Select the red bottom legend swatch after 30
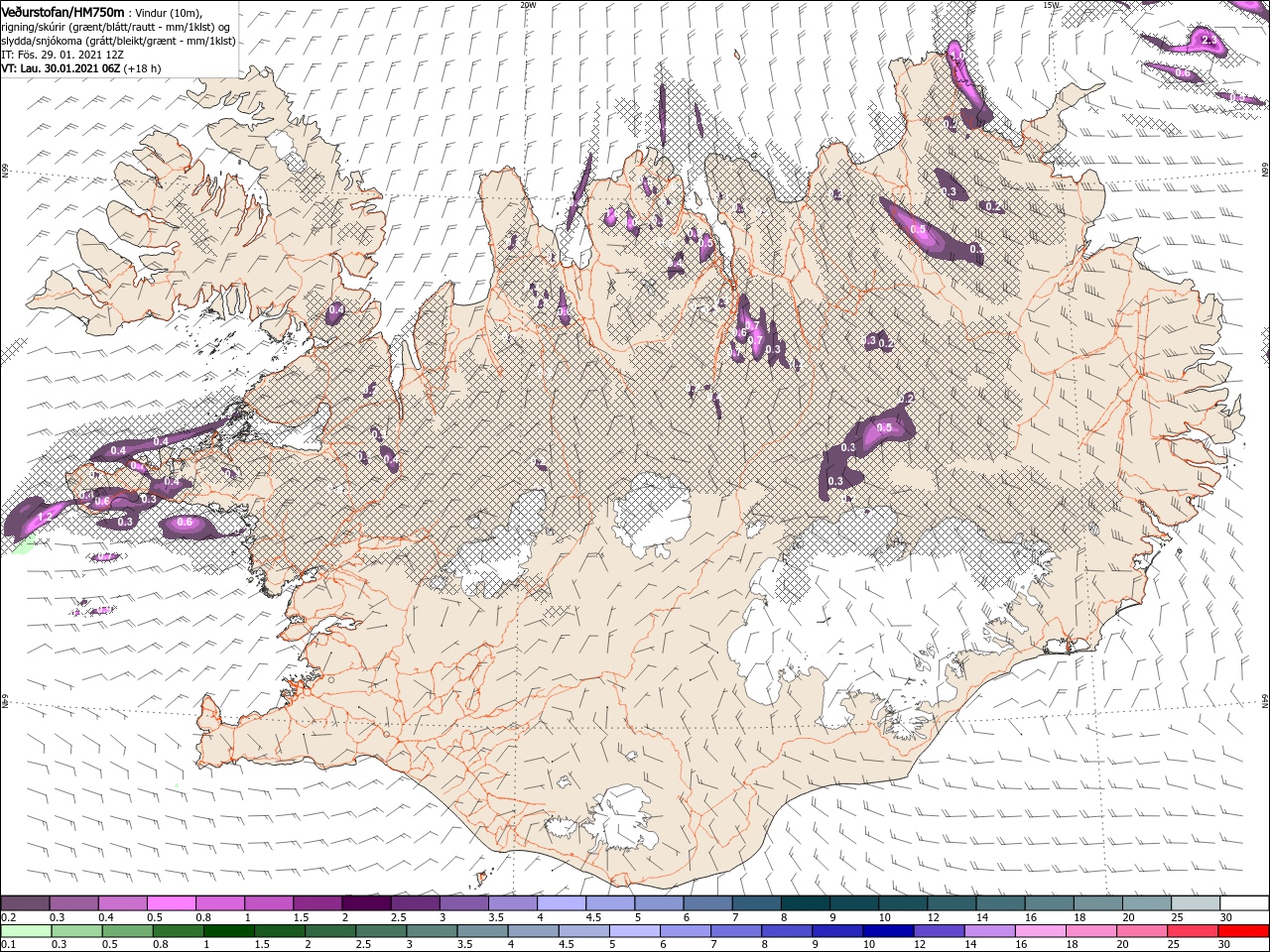Viewport: 1270px width, 952px height. 1243,930
